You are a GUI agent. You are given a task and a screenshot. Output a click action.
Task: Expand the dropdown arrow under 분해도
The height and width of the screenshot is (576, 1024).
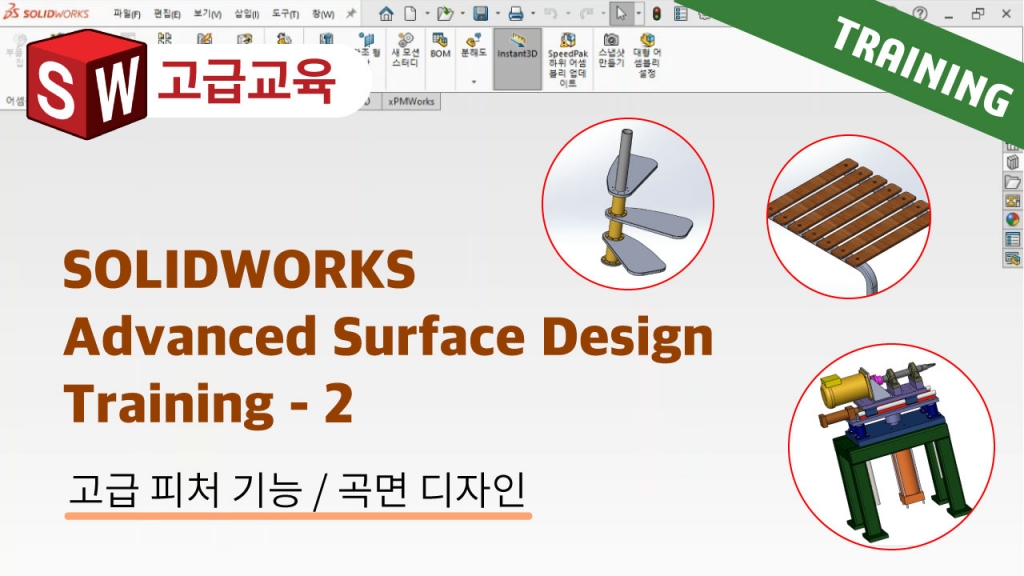pyautogui.click(x=473, y=82)
